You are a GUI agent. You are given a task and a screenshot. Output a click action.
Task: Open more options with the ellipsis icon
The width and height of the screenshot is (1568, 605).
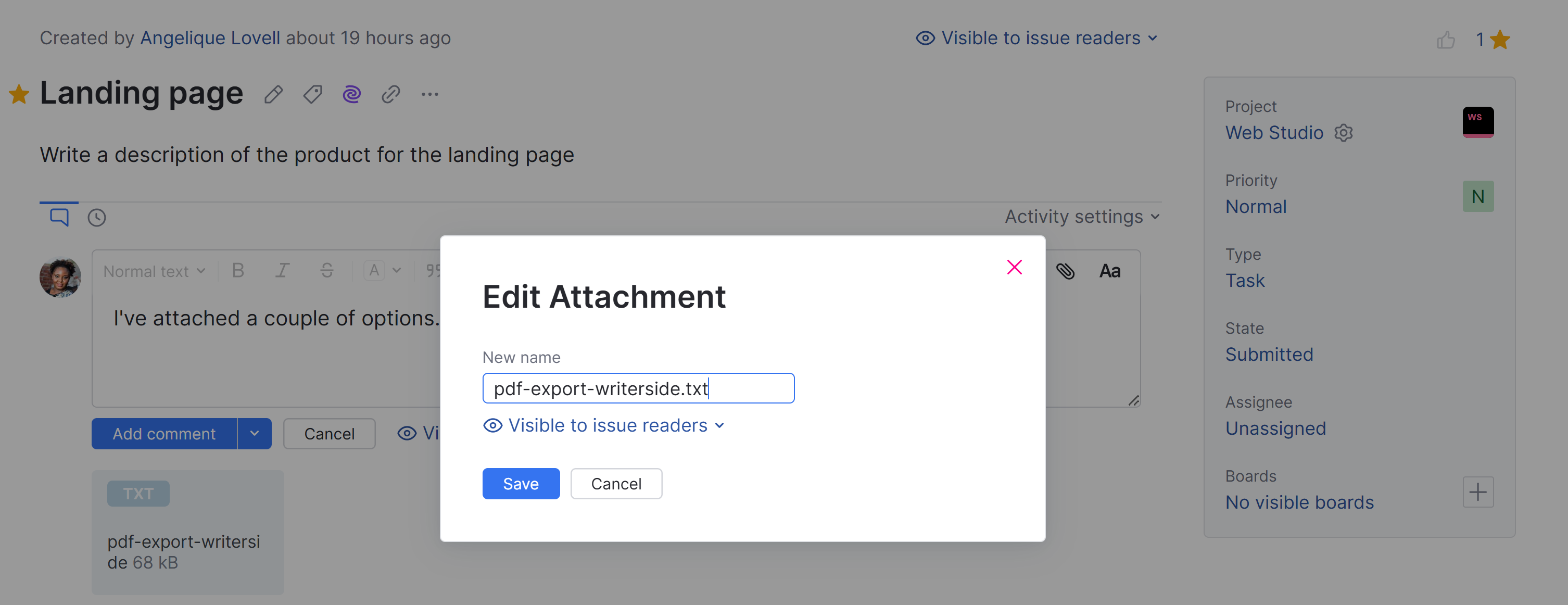[431, 94]
